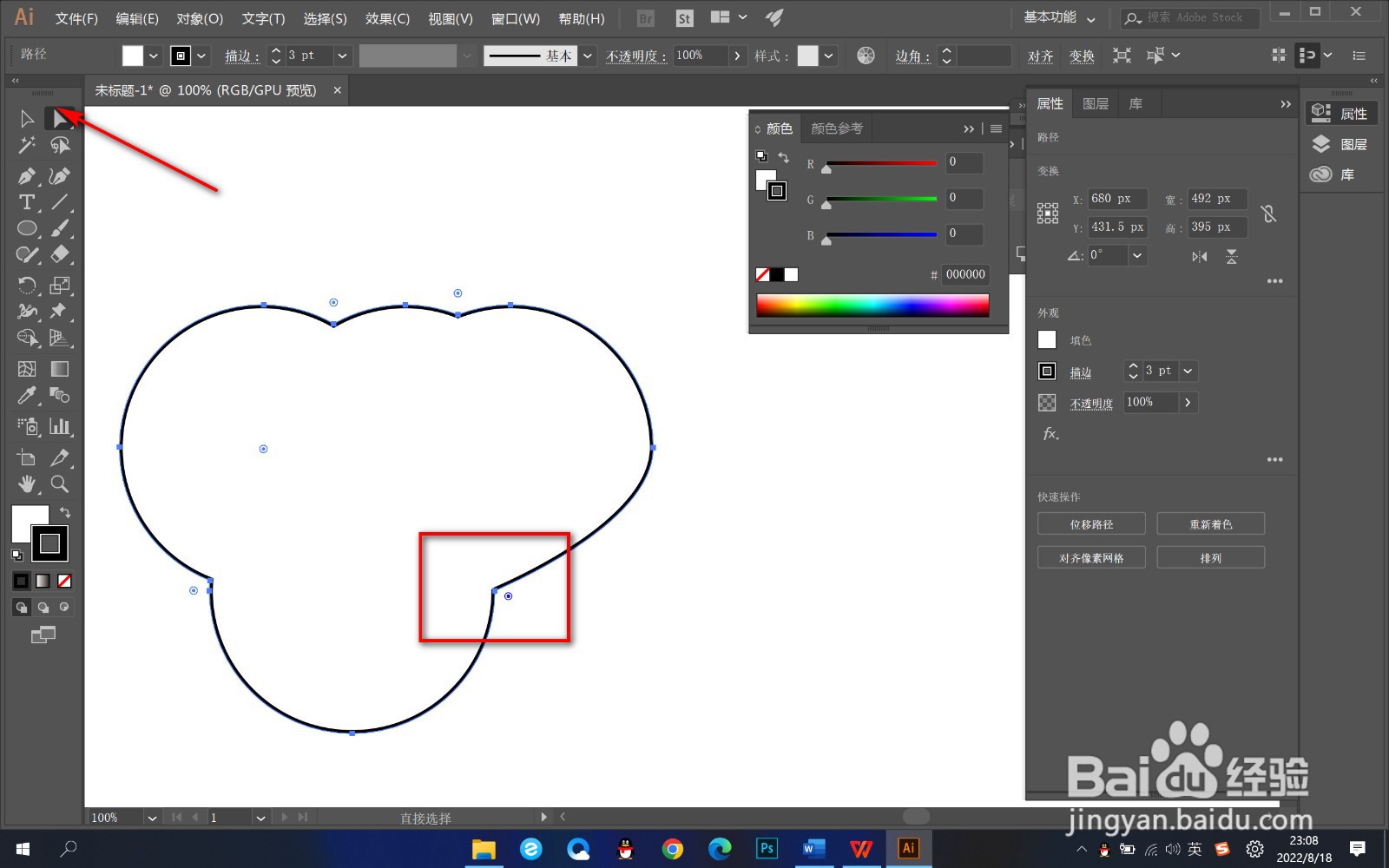Enable Draw Normal mode

(x=23, y=607)
